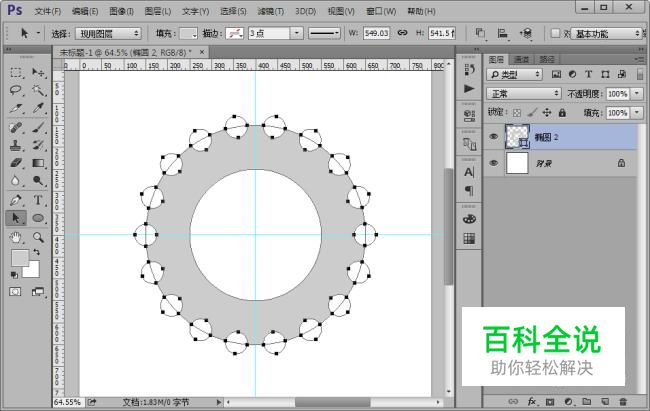Image resolution: width=650 pixels, height=411 pixels.
Task: Select the Hand tool
Action: 16,237
